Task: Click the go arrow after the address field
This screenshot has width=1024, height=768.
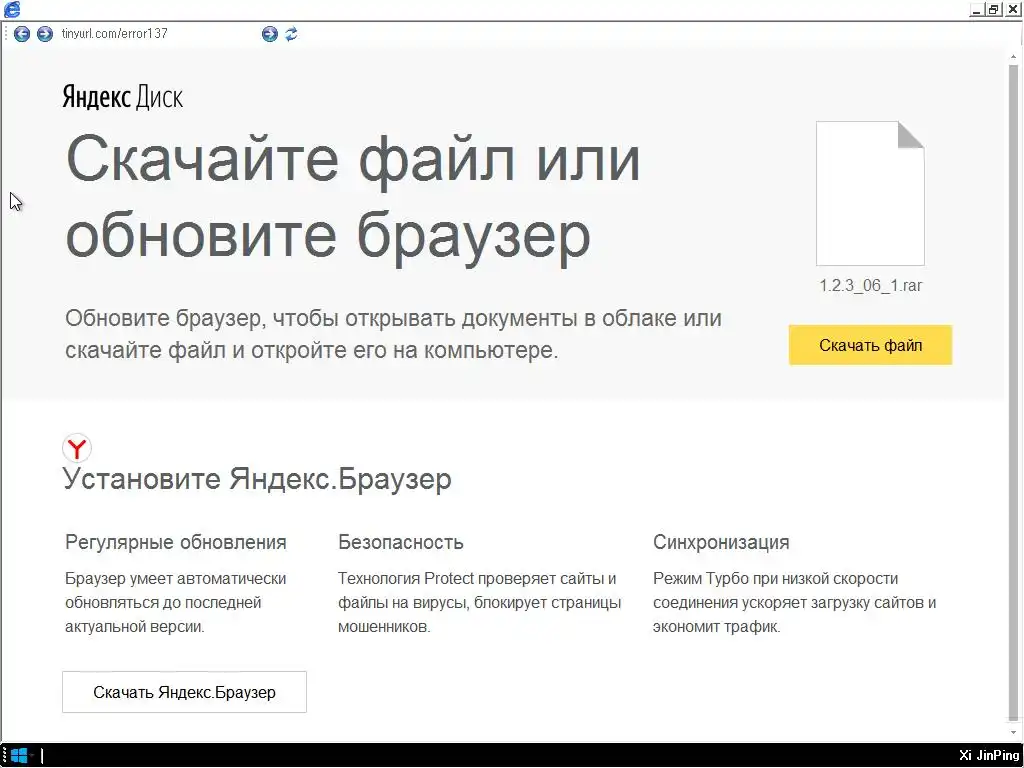Action: pos(270,34)
